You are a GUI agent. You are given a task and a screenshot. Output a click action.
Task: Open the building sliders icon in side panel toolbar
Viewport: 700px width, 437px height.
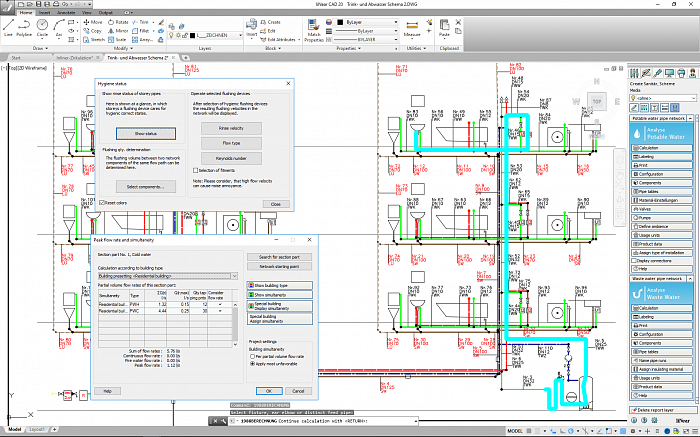[x=634, y=73]
